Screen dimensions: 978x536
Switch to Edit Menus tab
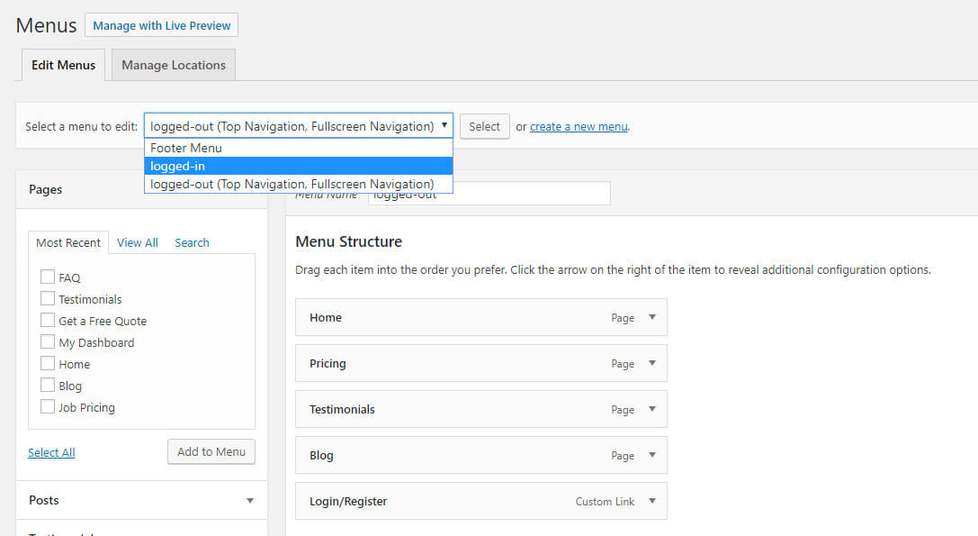point(63,65)
